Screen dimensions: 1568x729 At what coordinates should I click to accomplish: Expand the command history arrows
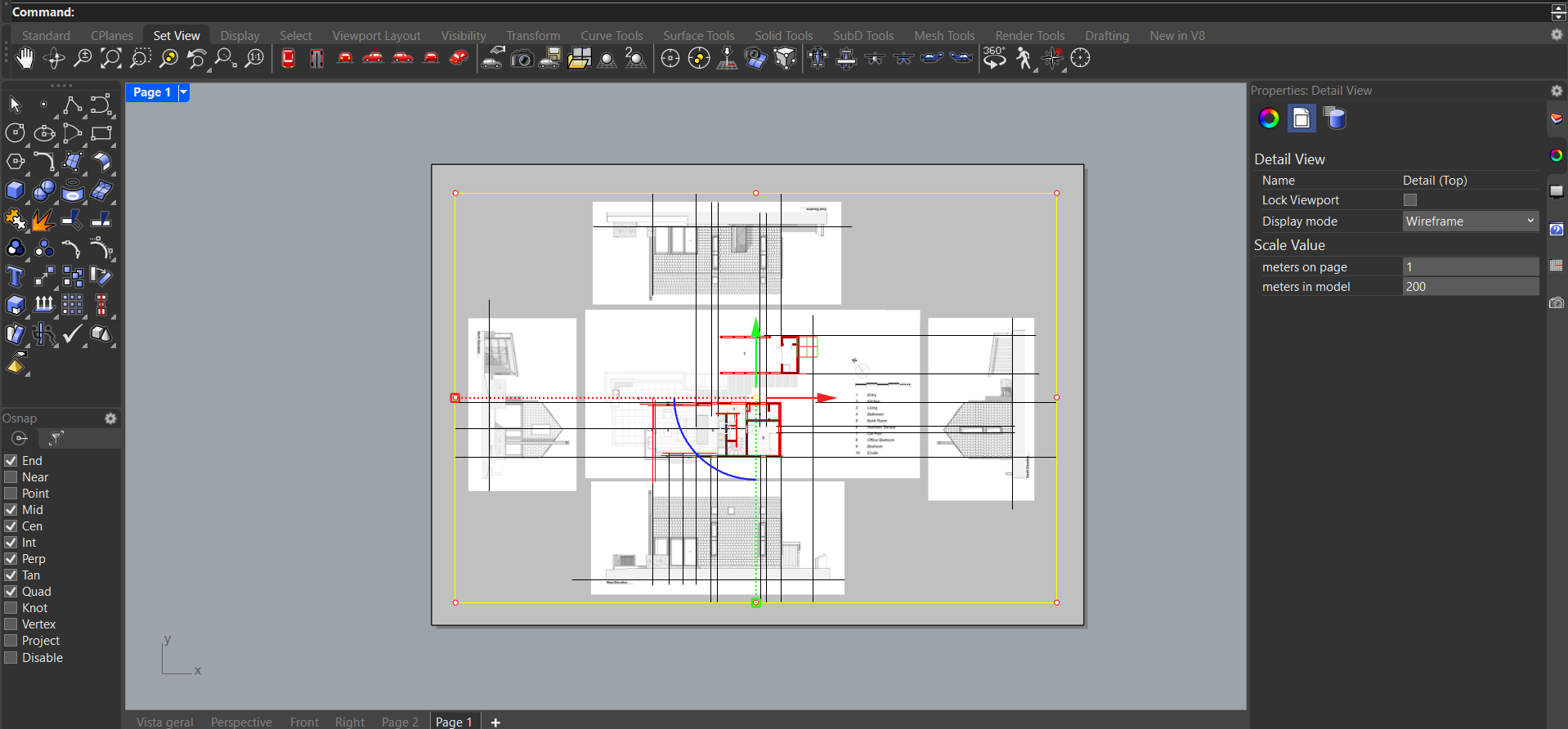pyautogui.click(x=1558, y=12)
